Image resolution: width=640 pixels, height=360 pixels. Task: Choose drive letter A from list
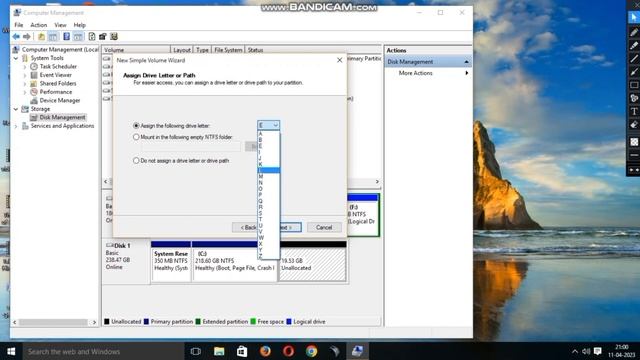pos(269,133)
